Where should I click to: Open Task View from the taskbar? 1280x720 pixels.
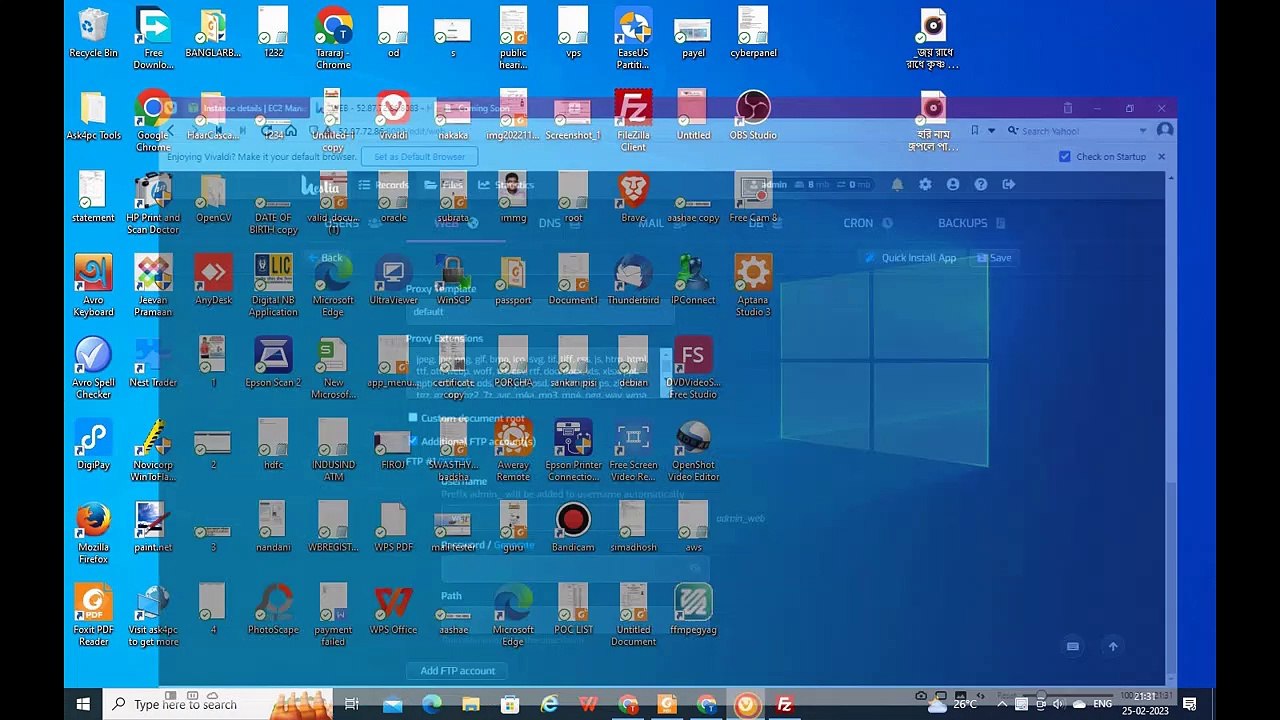point(351,704)
